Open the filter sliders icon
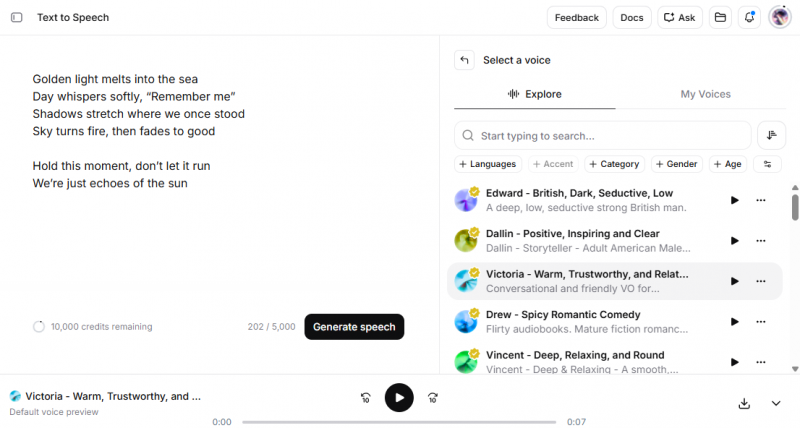 pos(767,164)
